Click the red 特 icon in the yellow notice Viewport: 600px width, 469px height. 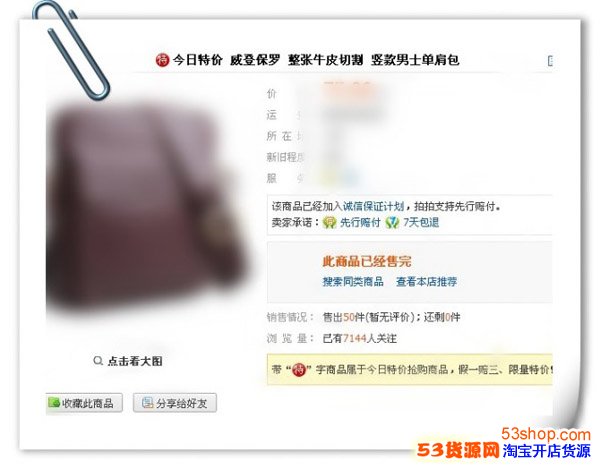[299, 370]
